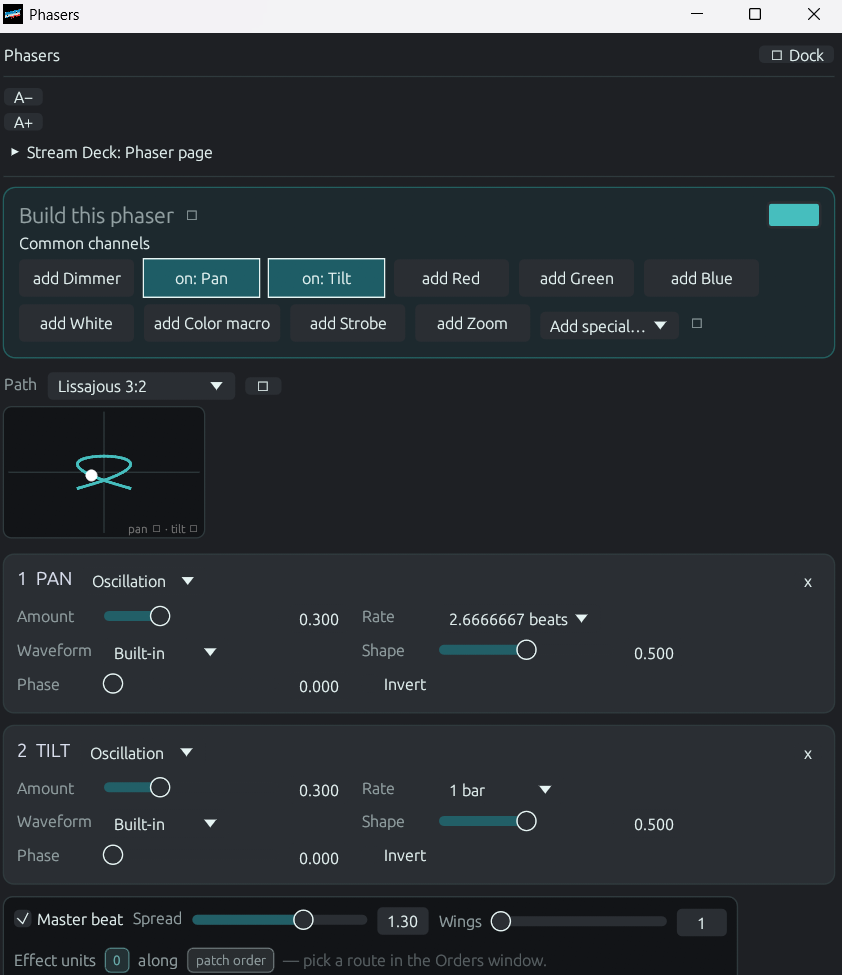Viewport: 842px width, 975px height.
Task: Toggle Invert for the PAN step
Action: point(405,685)
